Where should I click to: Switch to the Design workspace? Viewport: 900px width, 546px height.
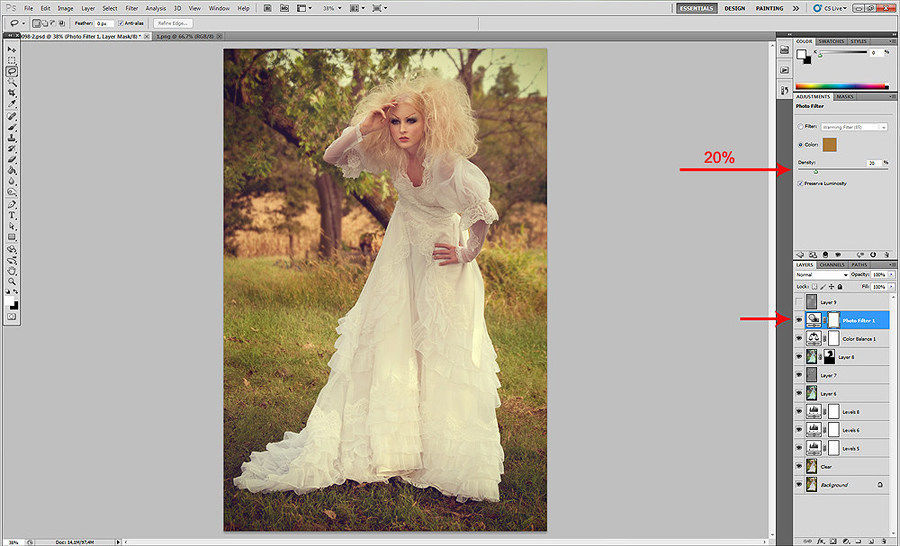734,8
